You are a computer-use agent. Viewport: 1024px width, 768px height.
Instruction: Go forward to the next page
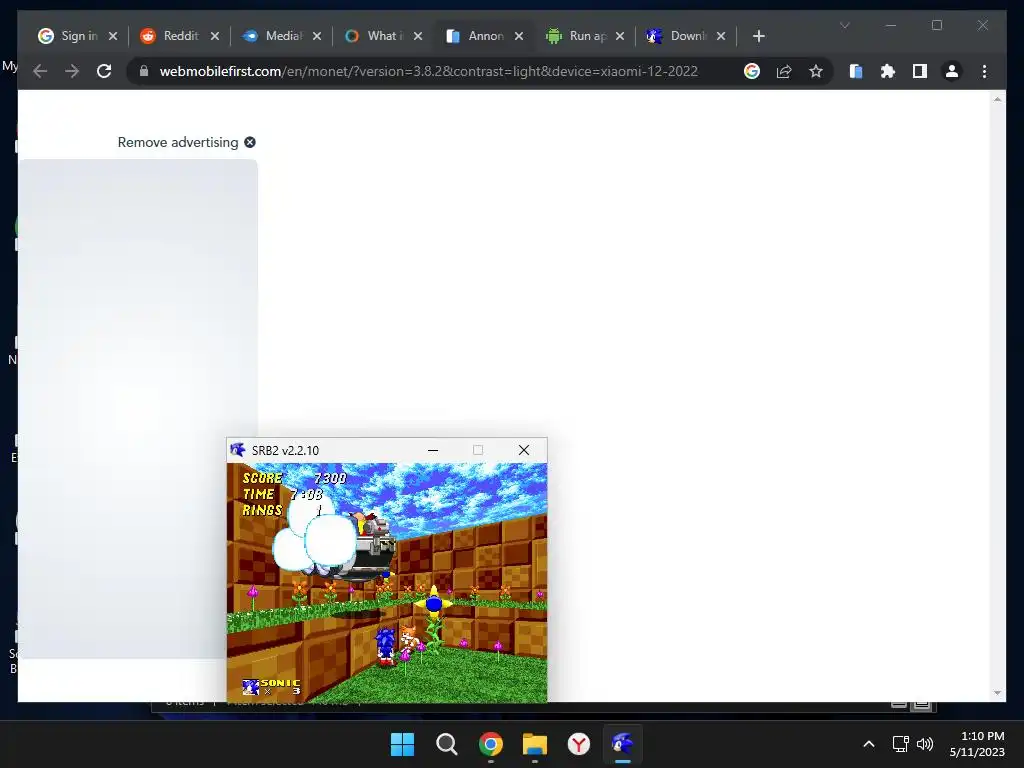click(x=72, y=71)
